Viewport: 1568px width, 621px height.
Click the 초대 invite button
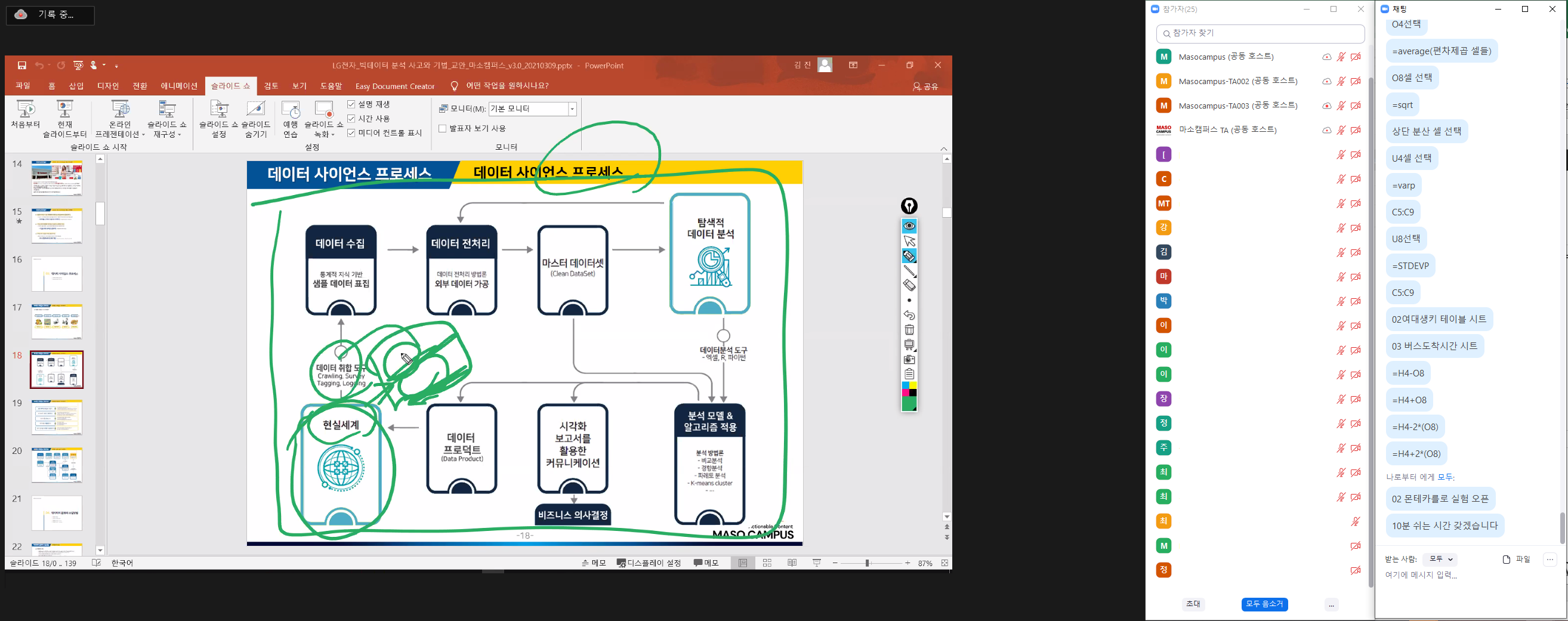(x=1193, y=604)
